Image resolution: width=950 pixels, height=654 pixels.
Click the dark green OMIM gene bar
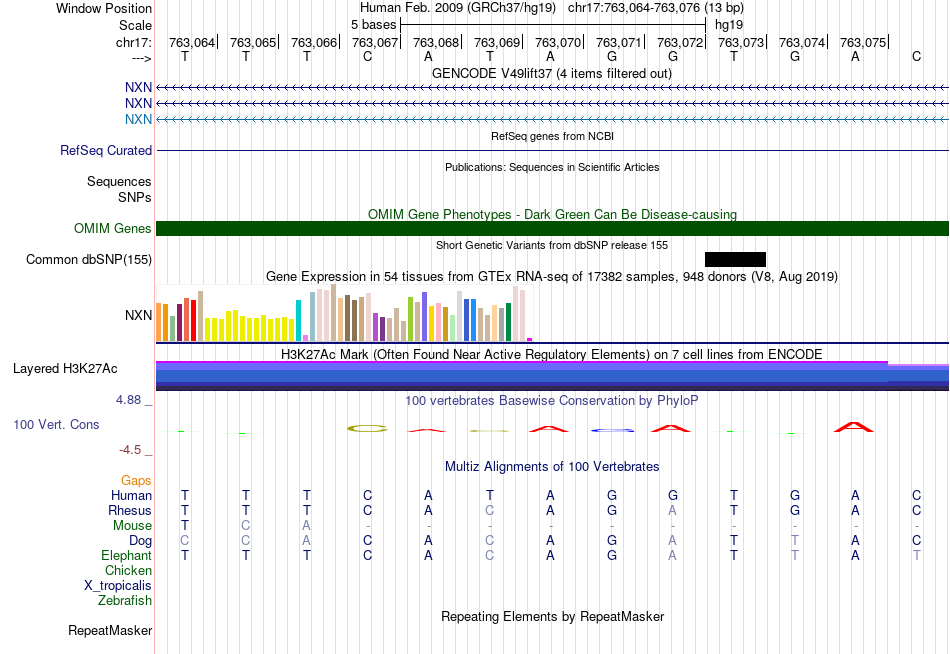pos(552,229)
